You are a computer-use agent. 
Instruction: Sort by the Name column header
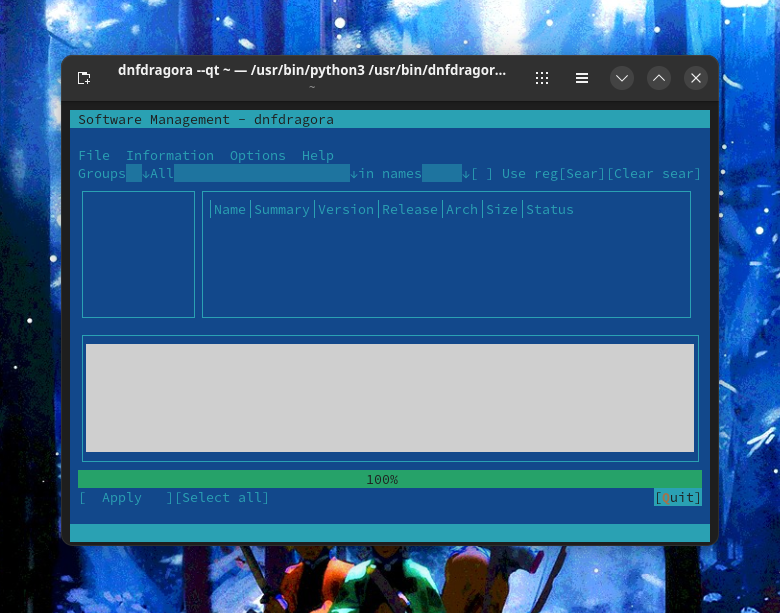point(230,209)
